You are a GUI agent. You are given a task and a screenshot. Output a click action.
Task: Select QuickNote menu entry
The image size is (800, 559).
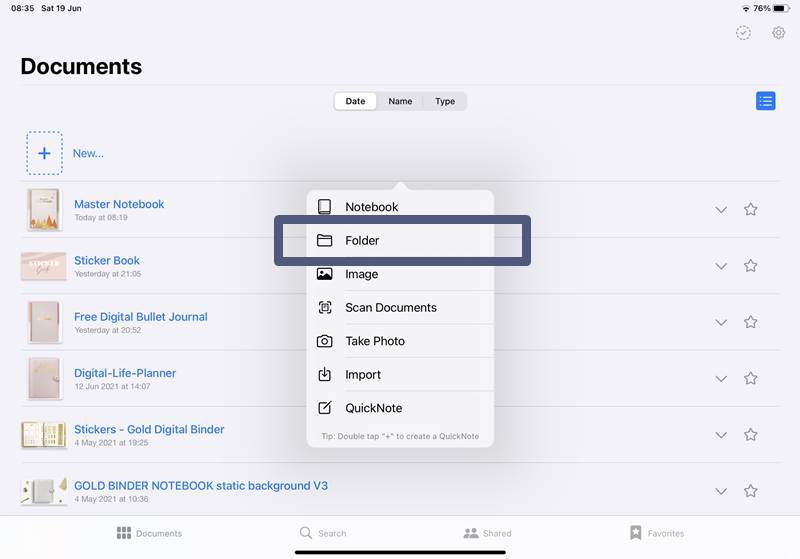(400, 408)
